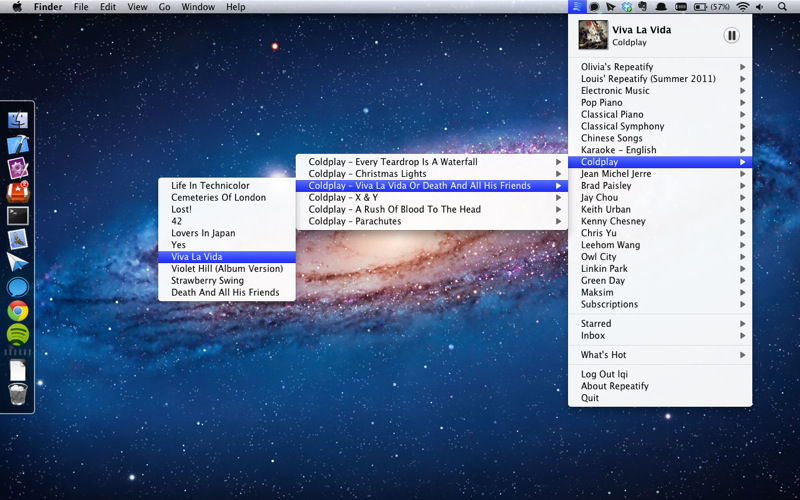Screen dimensions: 800x500
Task: Open Sparrow paper plane in the dock
Action: click(x=18, y=262)
